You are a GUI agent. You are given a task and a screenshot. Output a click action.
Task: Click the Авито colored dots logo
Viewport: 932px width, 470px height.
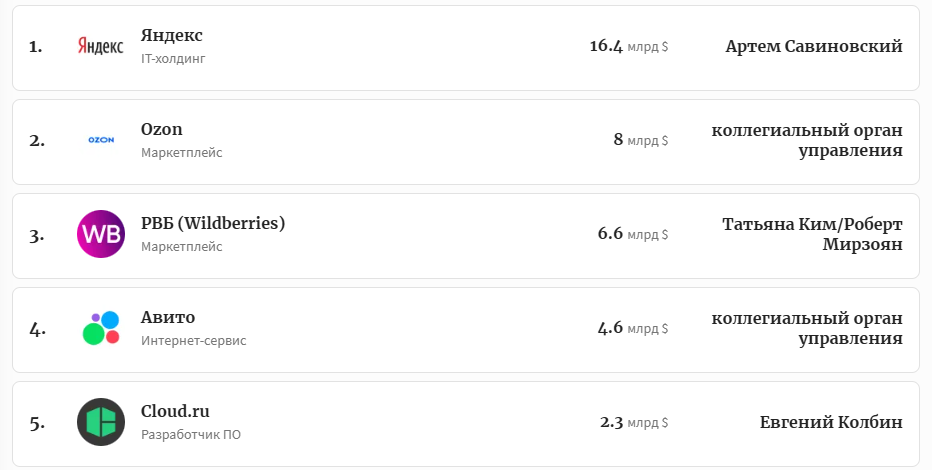coord(101,329)
